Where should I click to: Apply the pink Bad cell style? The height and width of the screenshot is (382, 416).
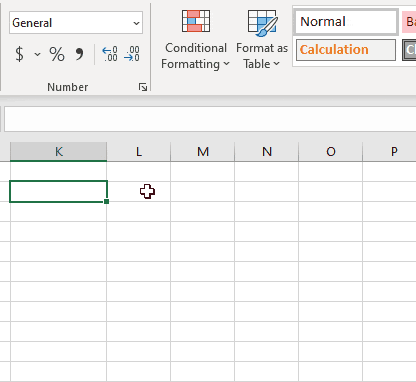409,22
